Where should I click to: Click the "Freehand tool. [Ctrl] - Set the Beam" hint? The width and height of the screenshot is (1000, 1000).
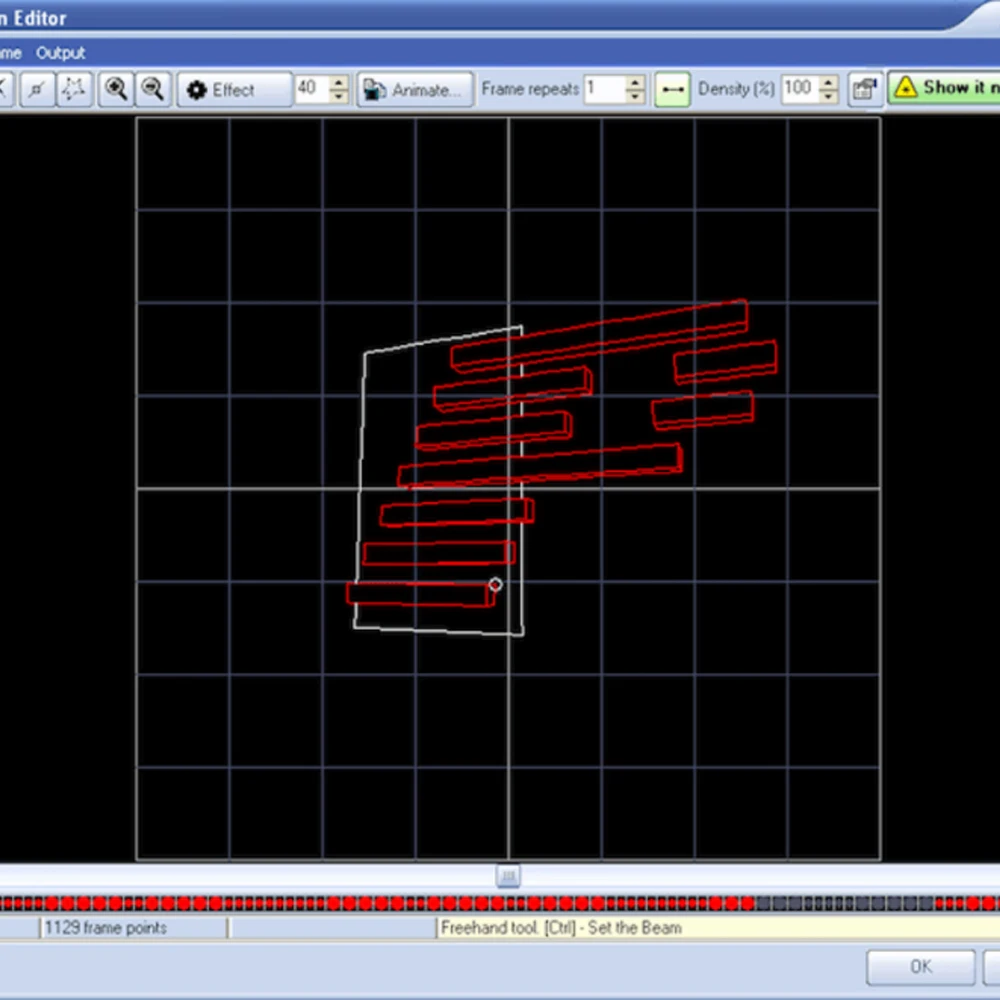click(x=561, y=927)
